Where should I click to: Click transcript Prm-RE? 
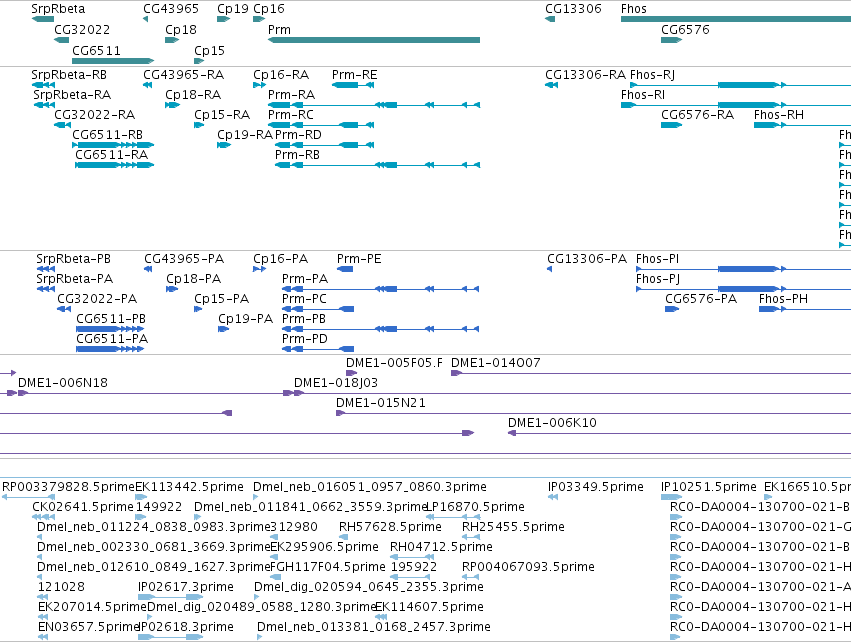tap(354, 75)
